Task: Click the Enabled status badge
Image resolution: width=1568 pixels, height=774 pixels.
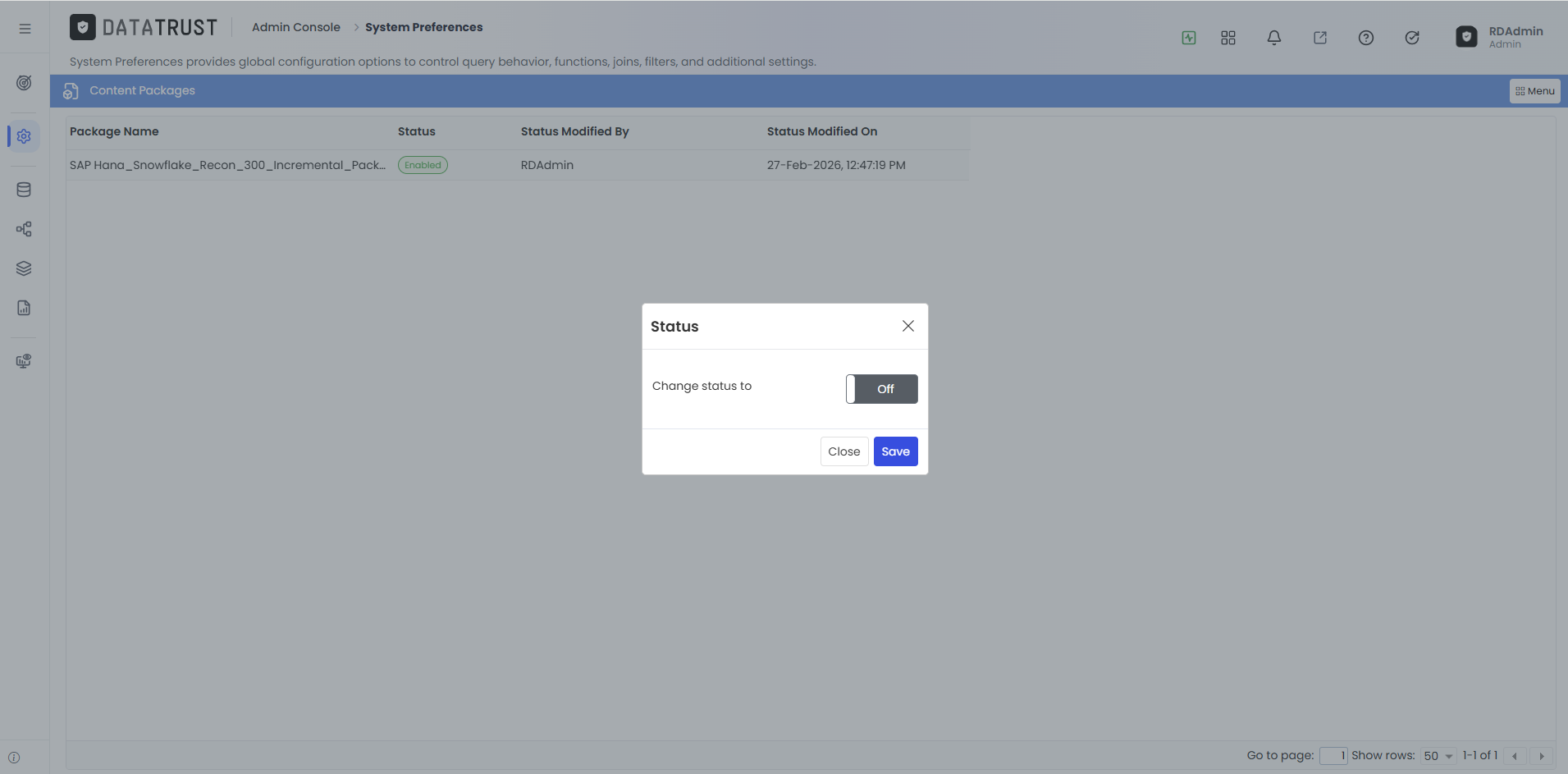Action: coord(423,165)
